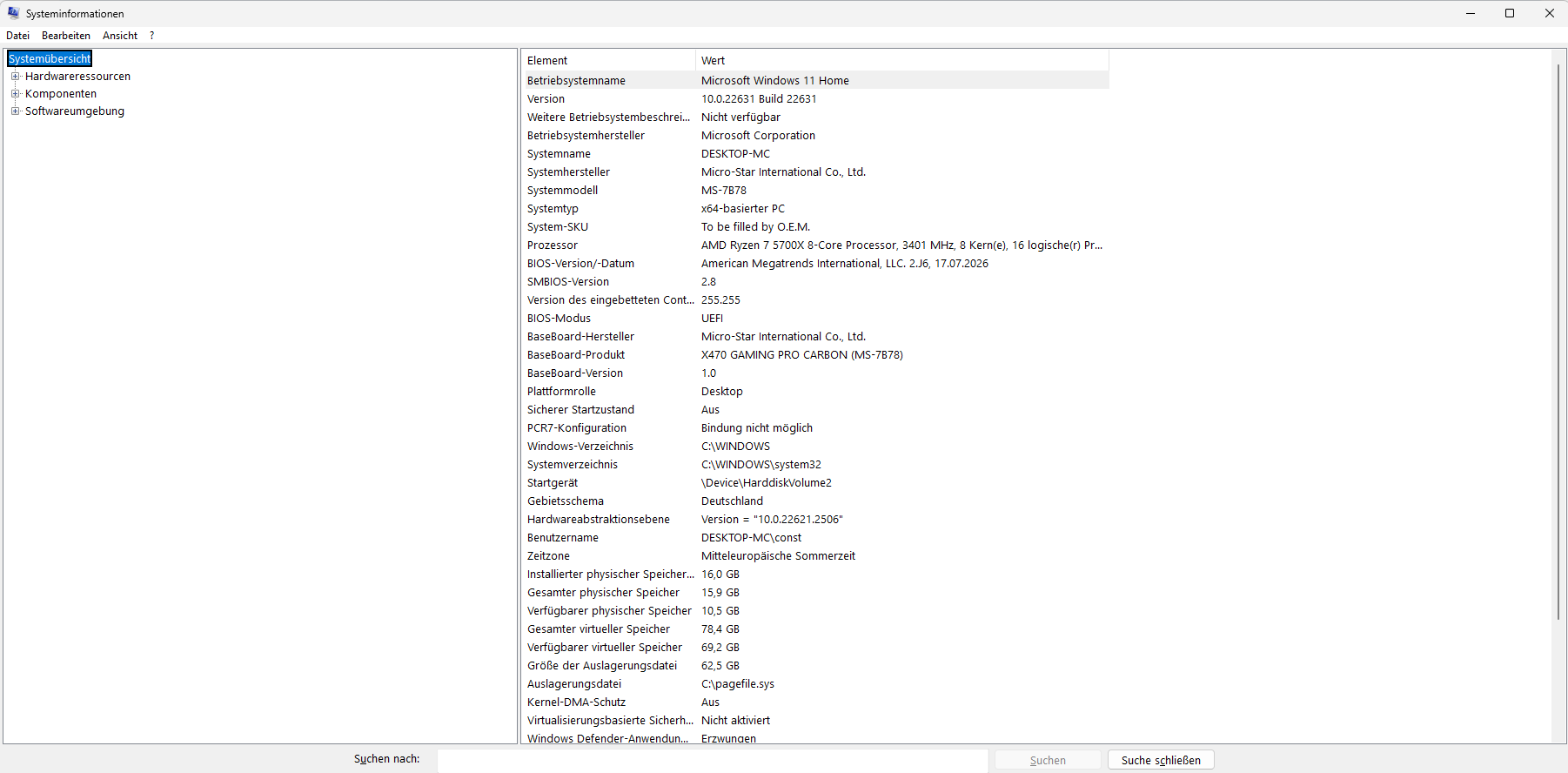
Task: Select the Komponenten tree label
Action: tap(61, 94)
